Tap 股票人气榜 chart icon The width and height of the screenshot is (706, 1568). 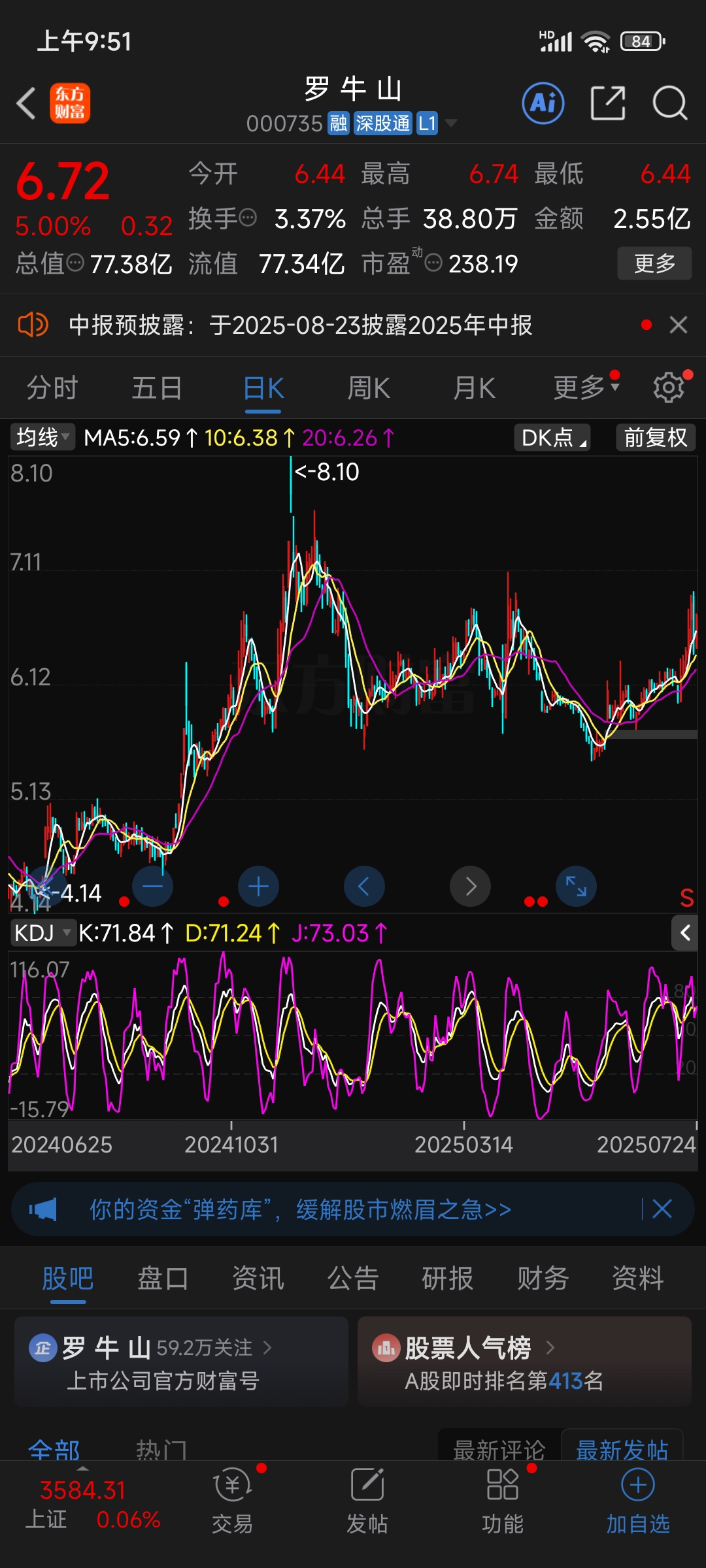386,1347
